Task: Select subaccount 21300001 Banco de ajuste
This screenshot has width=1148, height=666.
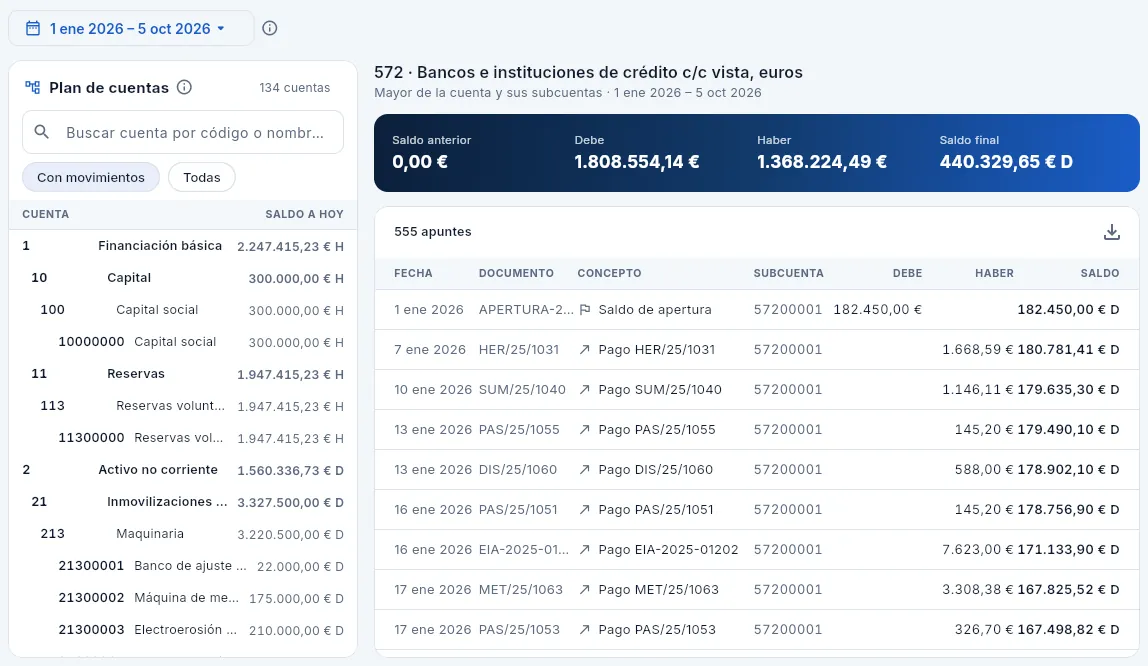Action: (183, 566)
